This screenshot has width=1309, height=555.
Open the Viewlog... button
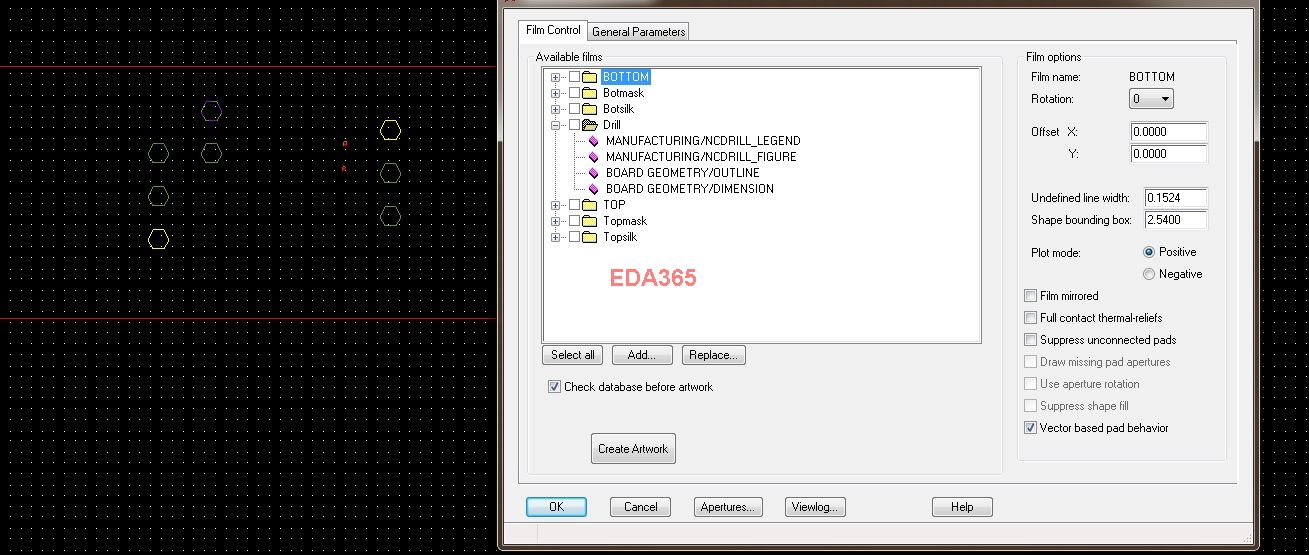[816, 507]
